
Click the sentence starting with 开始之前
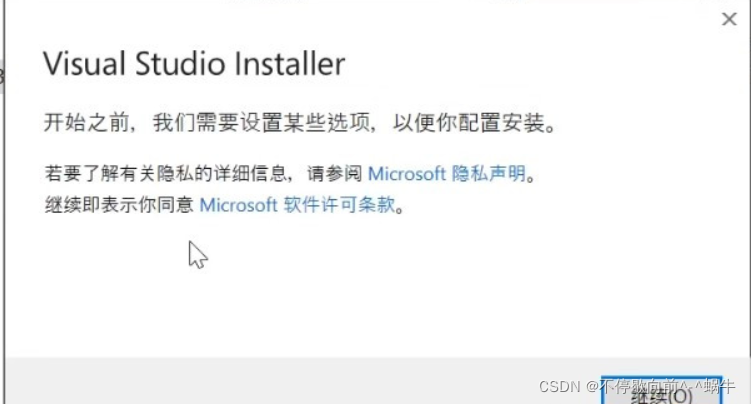[x=300, y=123]
